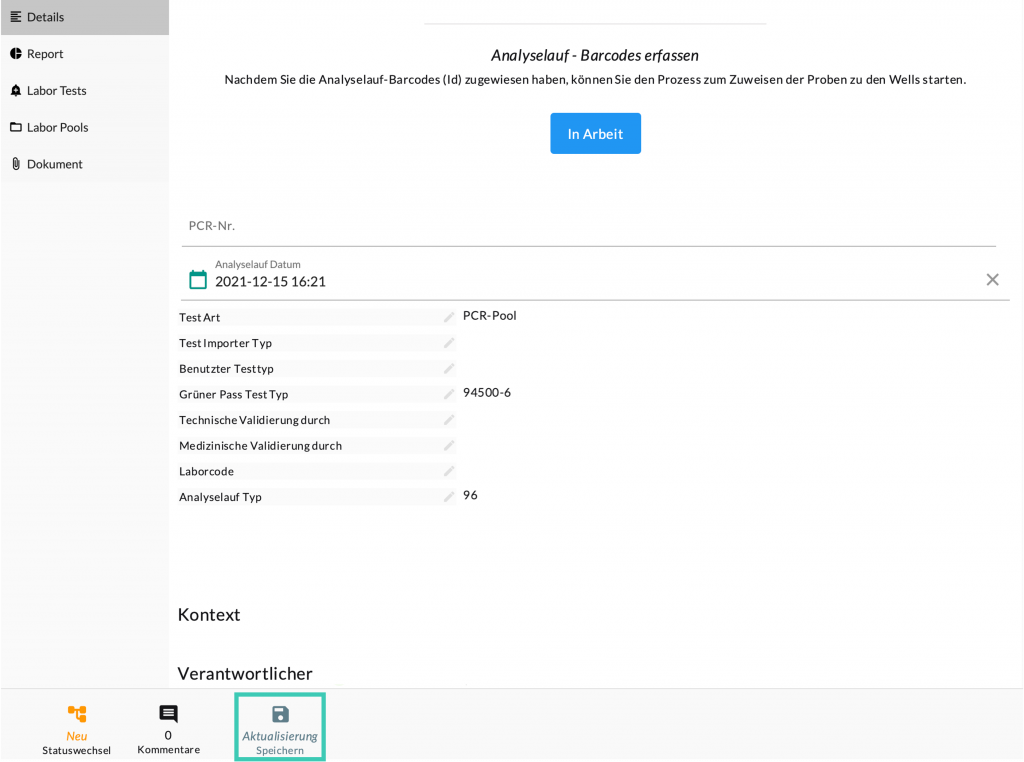Edit Grüner Pass Test Typ pencil icon
The image size is (1024, 762).
click(x=449, y=394)
